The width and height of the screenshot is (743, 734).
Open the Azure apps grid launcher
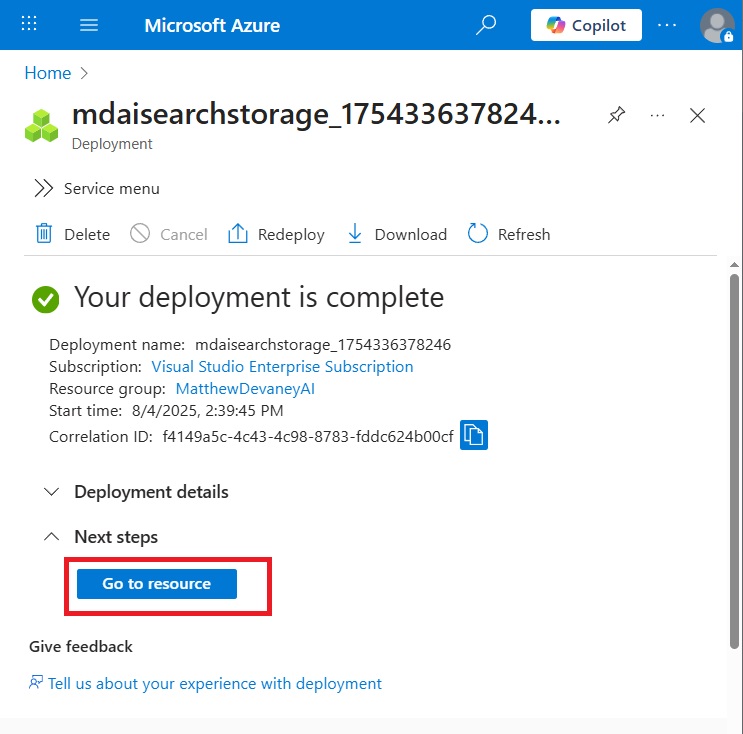[29, 24]
